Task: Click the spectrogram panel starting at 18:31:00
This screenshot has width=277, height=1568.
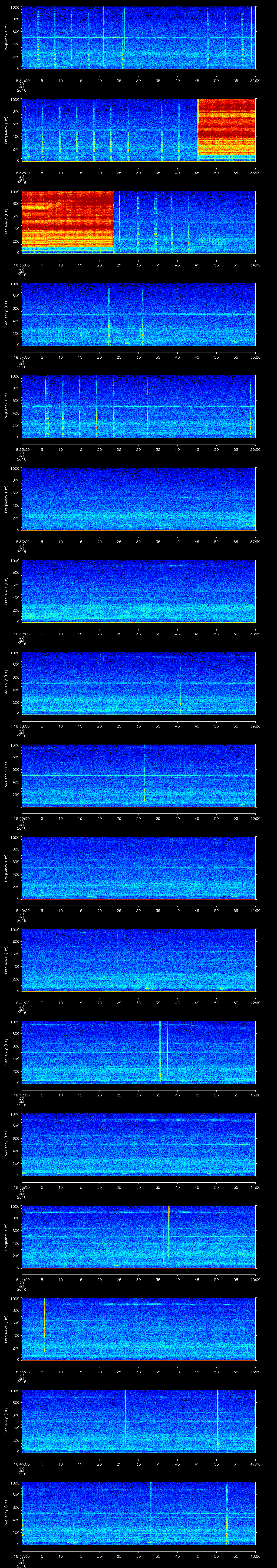Action: tap(138, 38)
